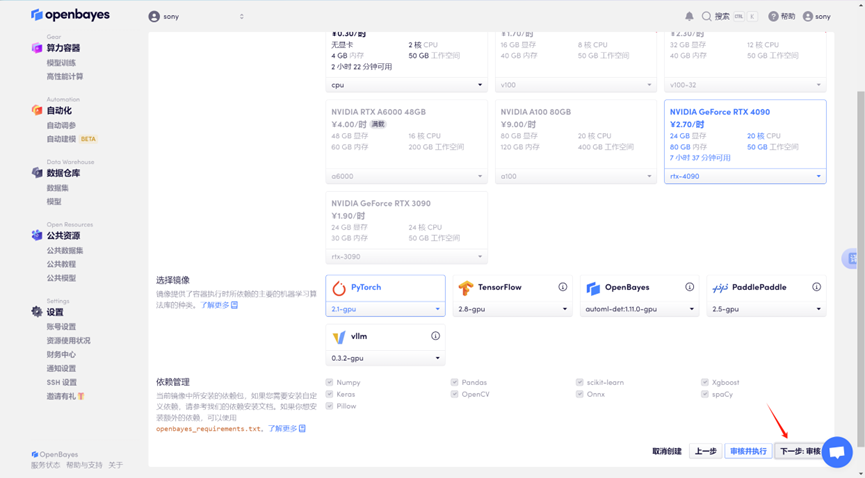The height and width of the screenshot is (478, 865).
Task: Click the 数据仓库 section icon
Action: point(37,173)
